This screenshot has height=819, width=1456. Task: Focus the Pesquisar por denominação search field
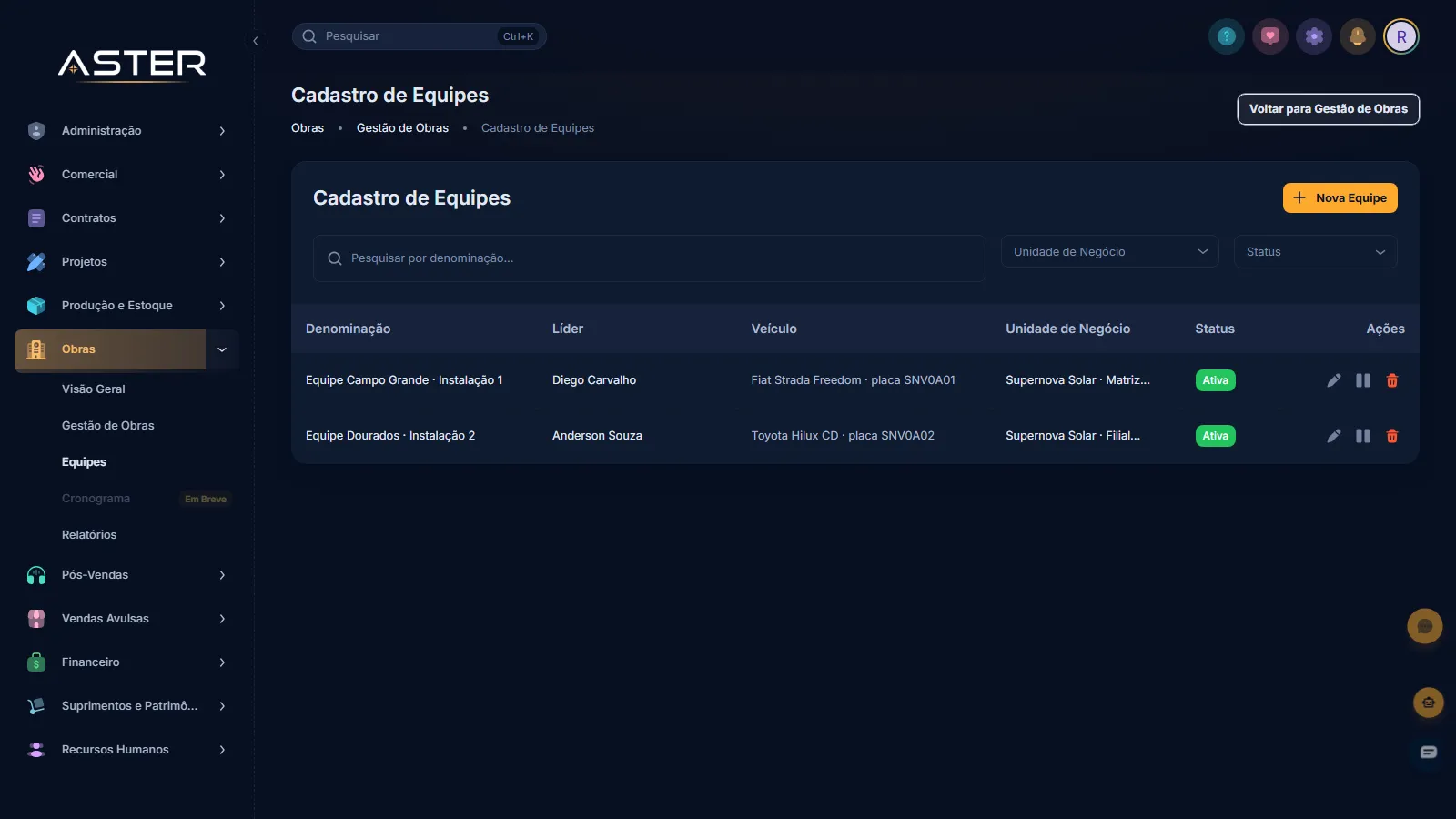coord(650,258)
